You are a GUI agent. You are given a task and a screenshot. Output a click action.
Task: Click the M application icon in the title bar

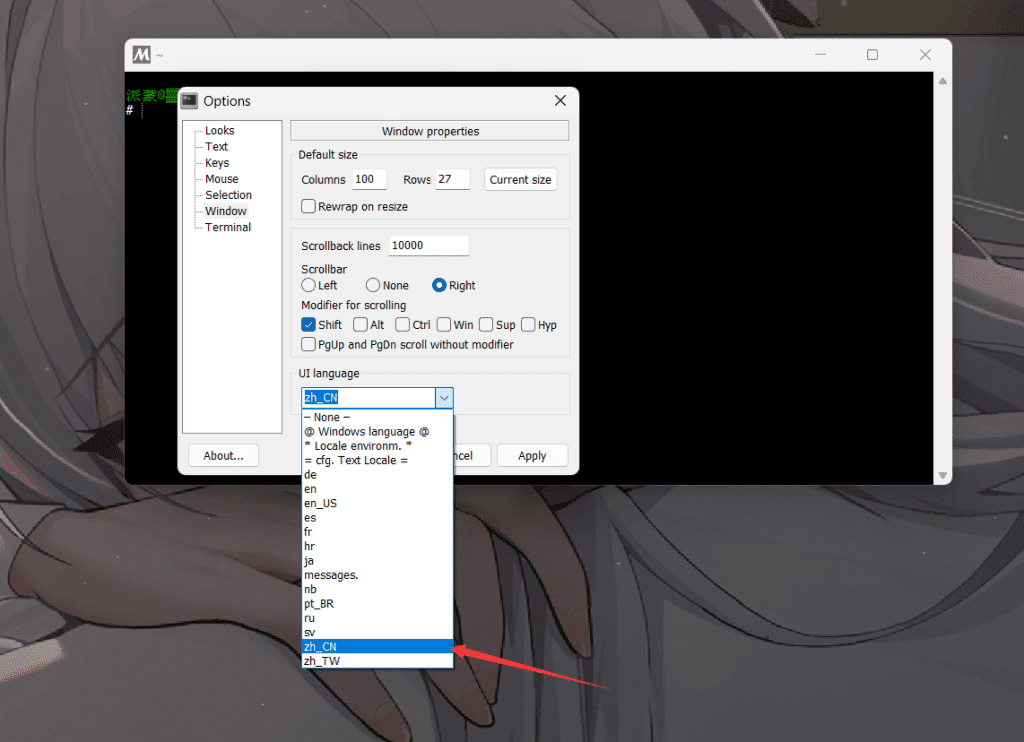141,54
